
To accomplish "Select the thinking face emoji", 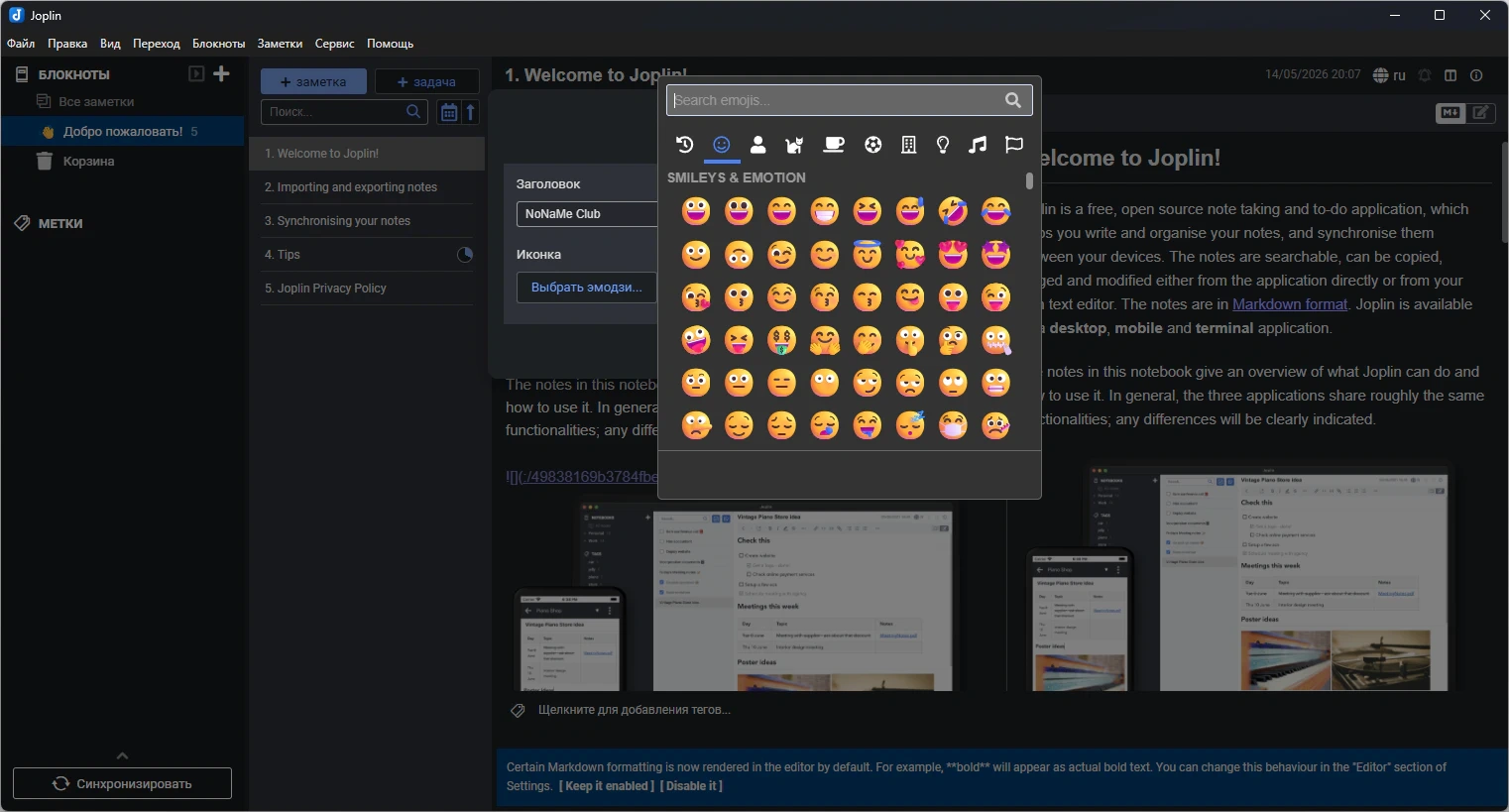I will (x=953, y=340).
